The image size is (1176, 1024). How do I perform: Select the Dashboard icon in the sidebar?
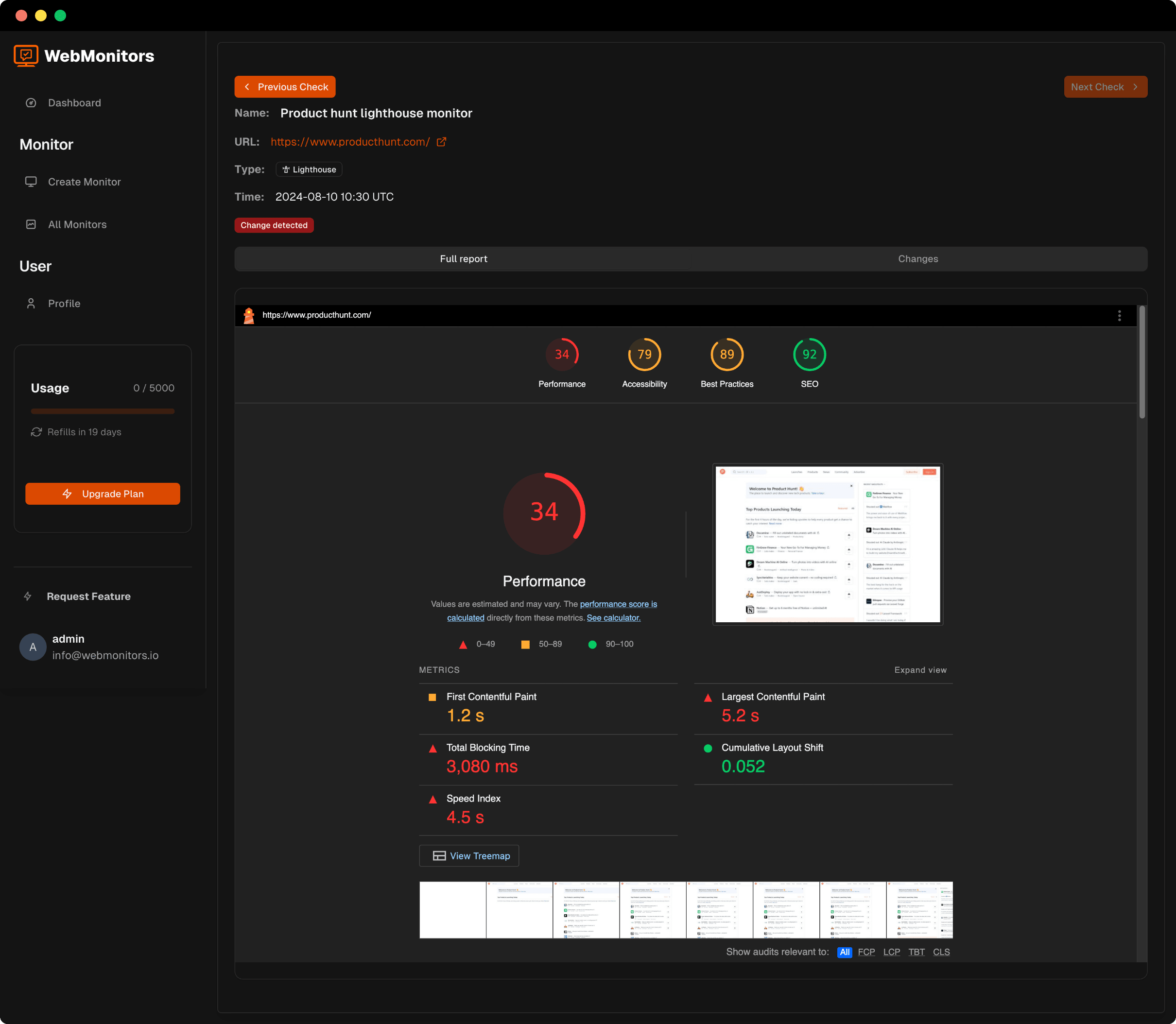[x=32, y=103]
